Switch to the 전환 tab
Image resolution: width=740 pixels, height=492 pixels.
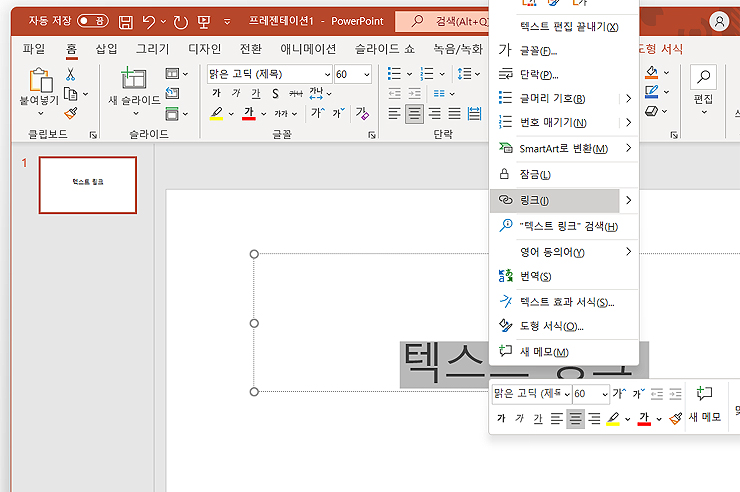[x=250, y=49]
